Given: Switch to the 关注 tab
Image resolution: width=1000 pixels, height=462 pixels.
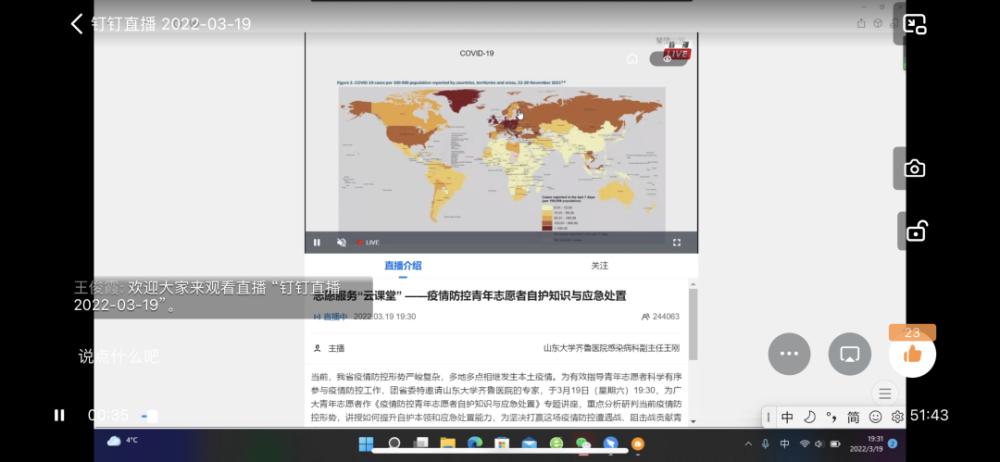Looking at the screenshot, I should click(599, 266).
